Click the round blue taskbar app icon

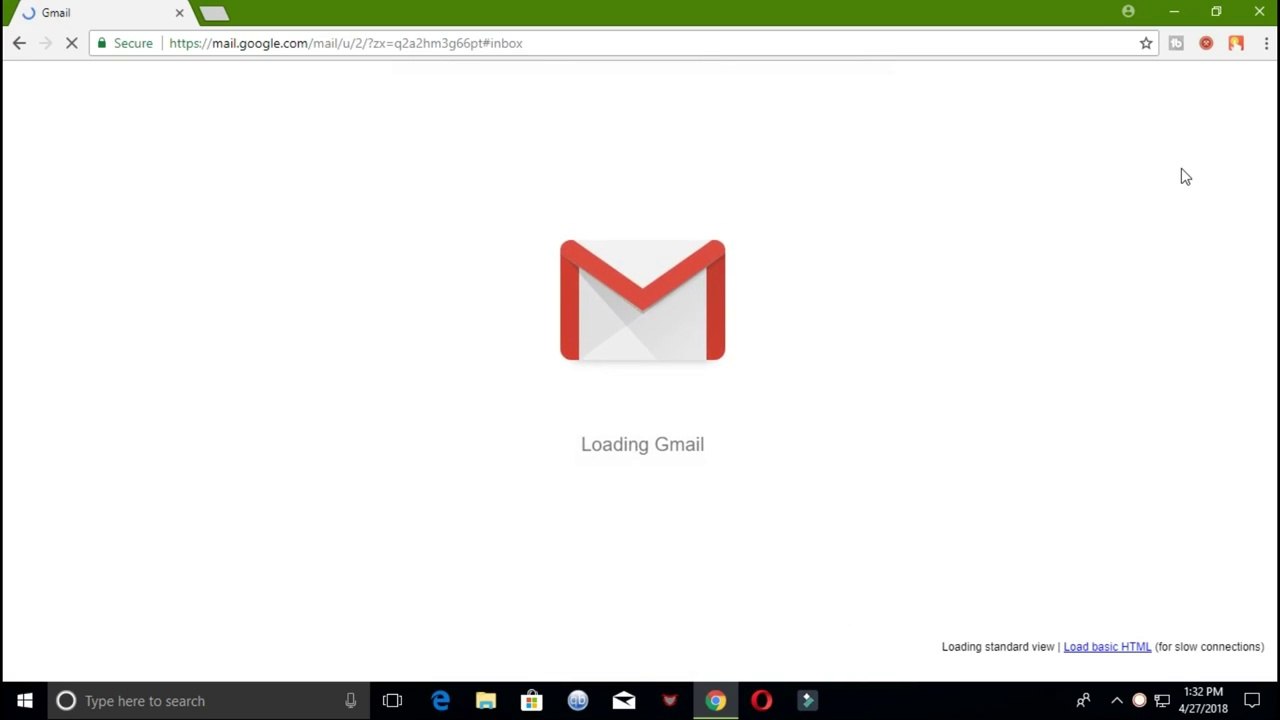pyautogui.click(x=578, y=701)
